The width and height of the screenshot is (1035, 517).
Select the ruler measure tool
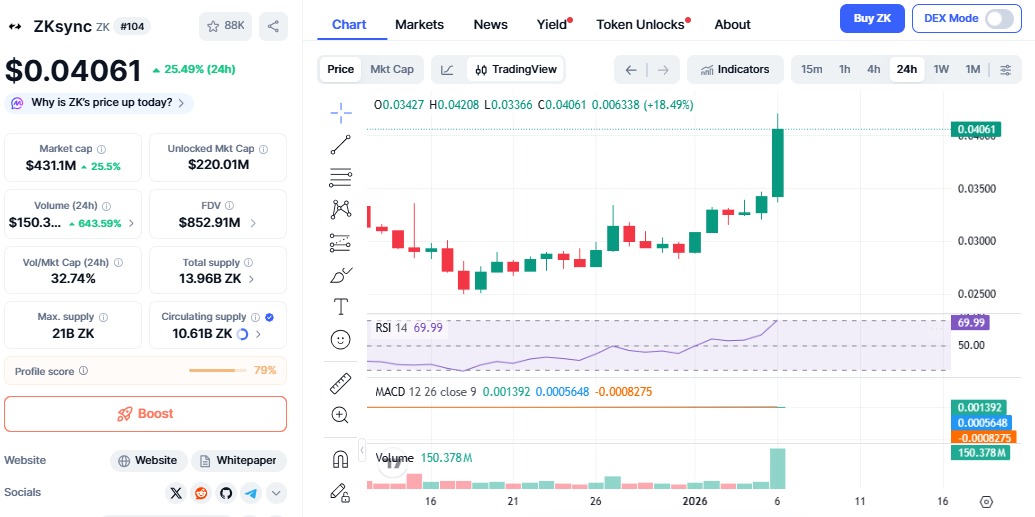pos(341,383)
